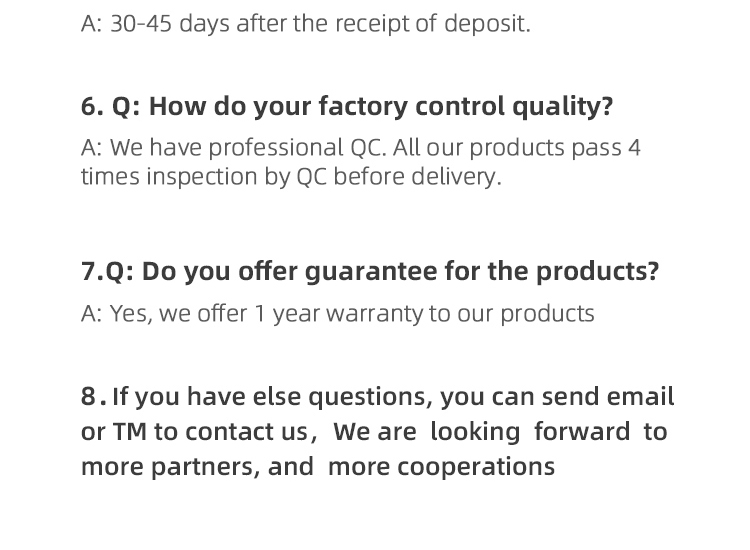Click the '7.Q:' label of the guarantee question
This screenshot has width=750, height=550.
(108, 272)
